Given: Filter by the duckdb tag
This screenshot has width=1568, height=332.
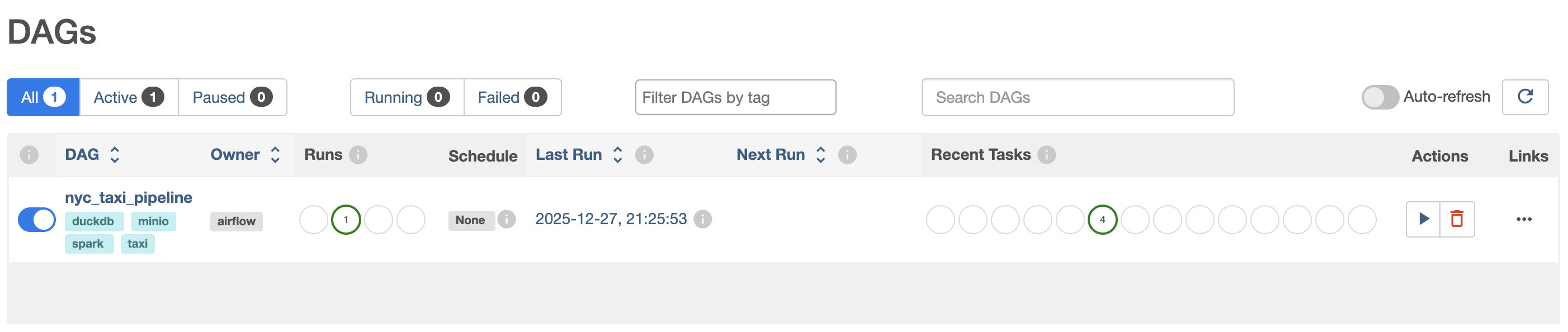Looking at the screenshot, I should (x=93, y=221).
